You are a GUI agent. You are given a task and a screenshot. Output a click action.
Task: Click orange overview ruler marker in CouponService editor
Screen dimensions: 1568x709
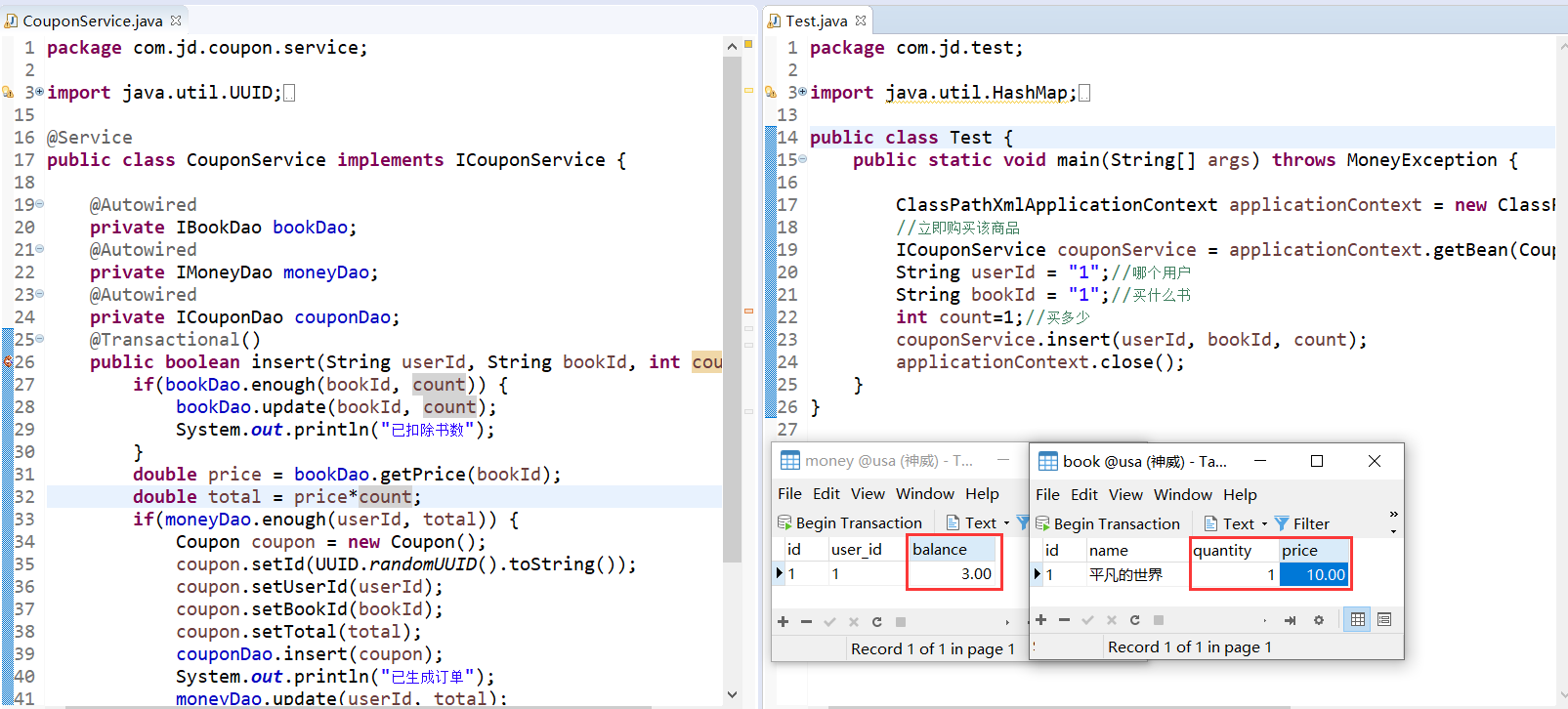(x=748, y=311)
